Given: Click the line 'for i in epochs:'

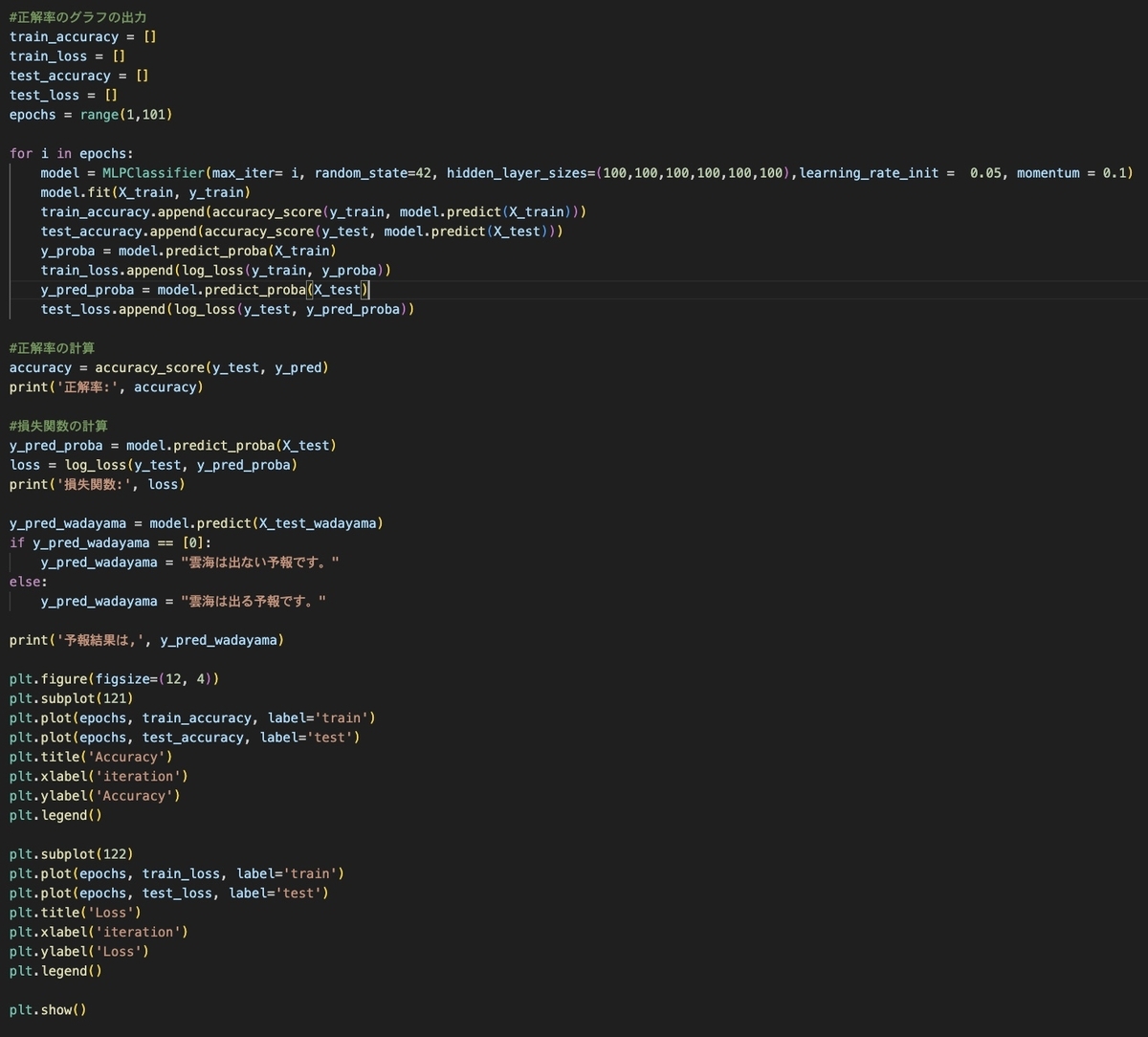Looking at the screenshot, I should click(72, 153).
